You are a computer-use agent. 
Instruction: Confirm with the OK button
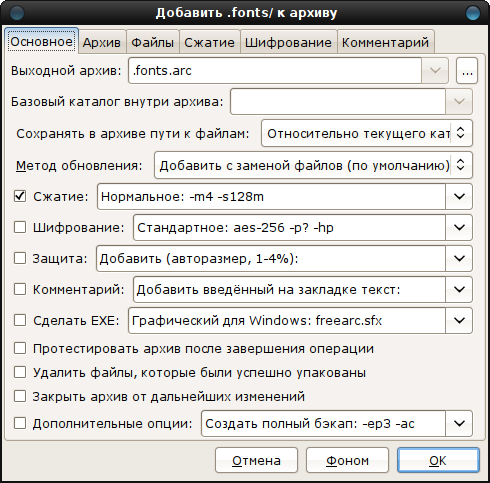tap(438, 460)
